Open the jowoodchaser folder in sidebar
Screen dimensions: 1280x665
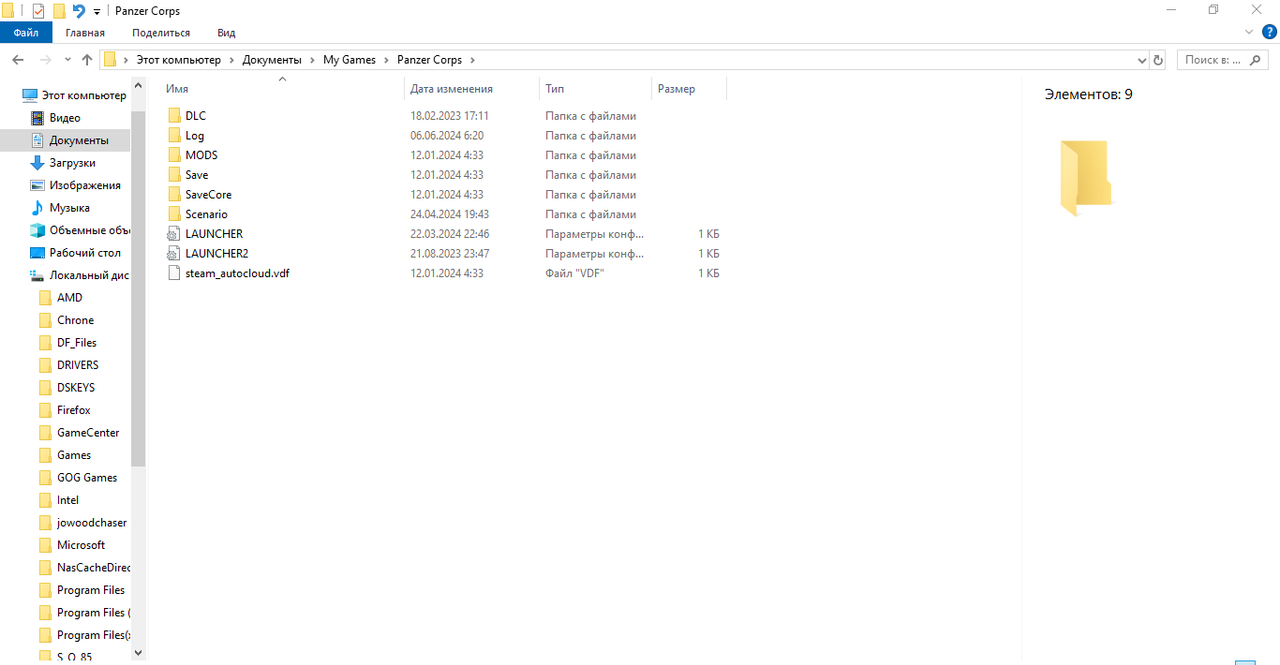(x=91, y=523)
